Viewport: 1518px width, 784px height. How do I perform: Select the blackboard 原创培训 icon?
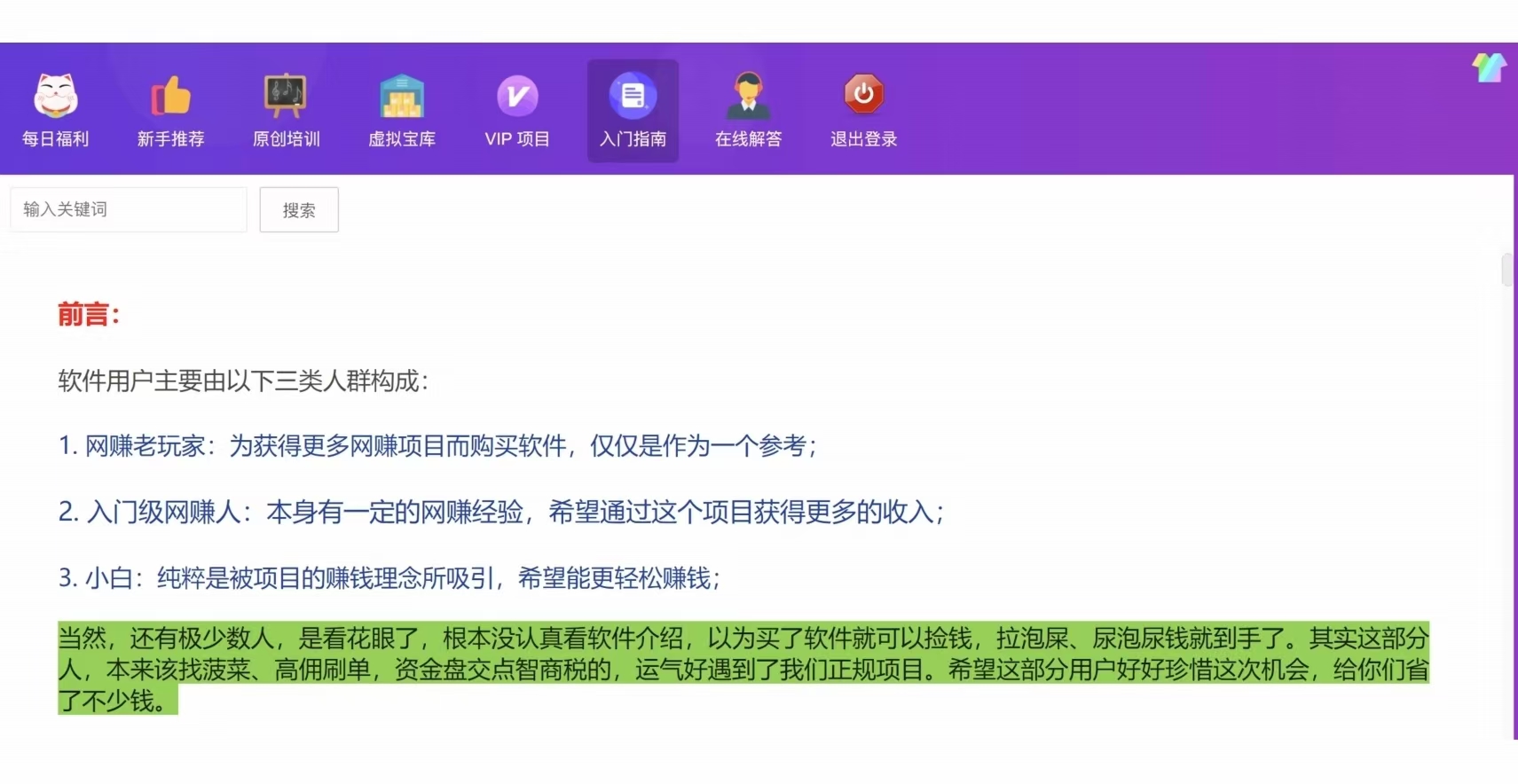(x=286, y=95)
